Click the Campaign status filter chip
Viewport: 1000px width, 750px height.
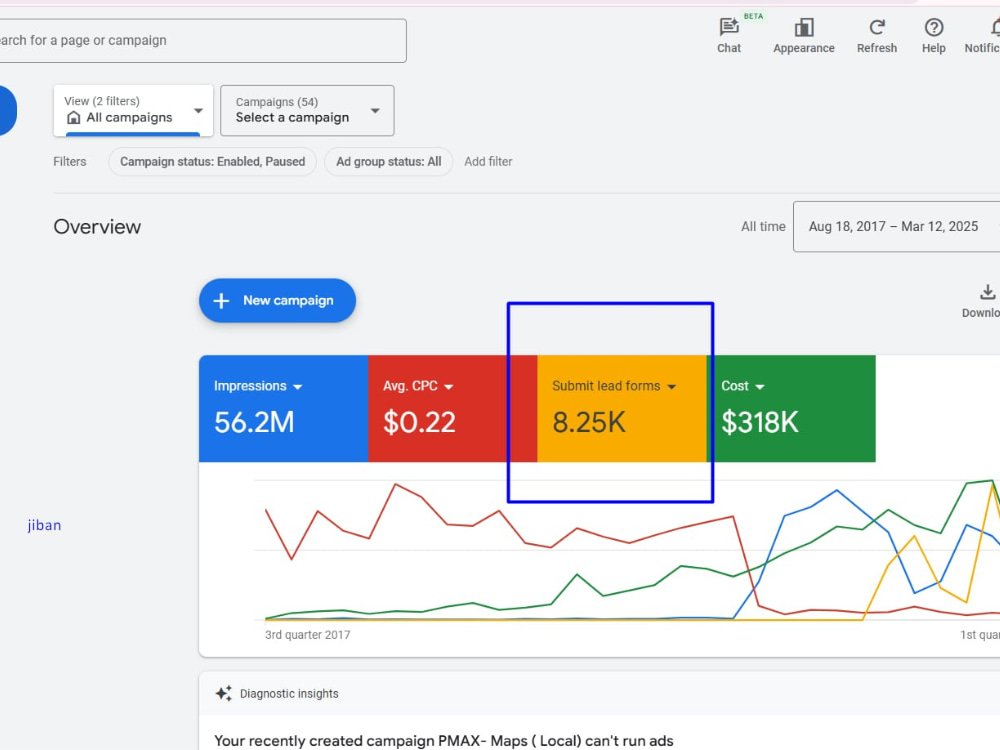pos(212,161)
